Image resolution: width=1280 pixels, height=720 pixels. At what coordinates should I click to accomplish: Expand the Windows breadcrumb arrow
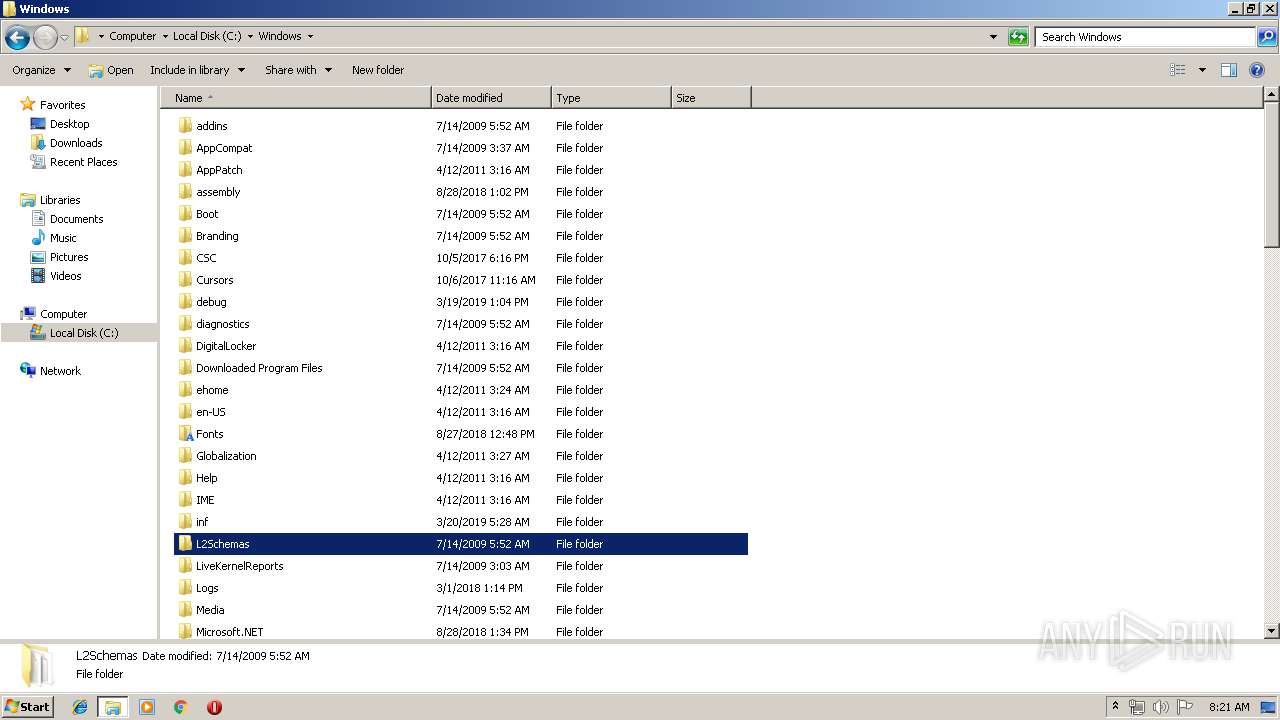click(310, 36)
